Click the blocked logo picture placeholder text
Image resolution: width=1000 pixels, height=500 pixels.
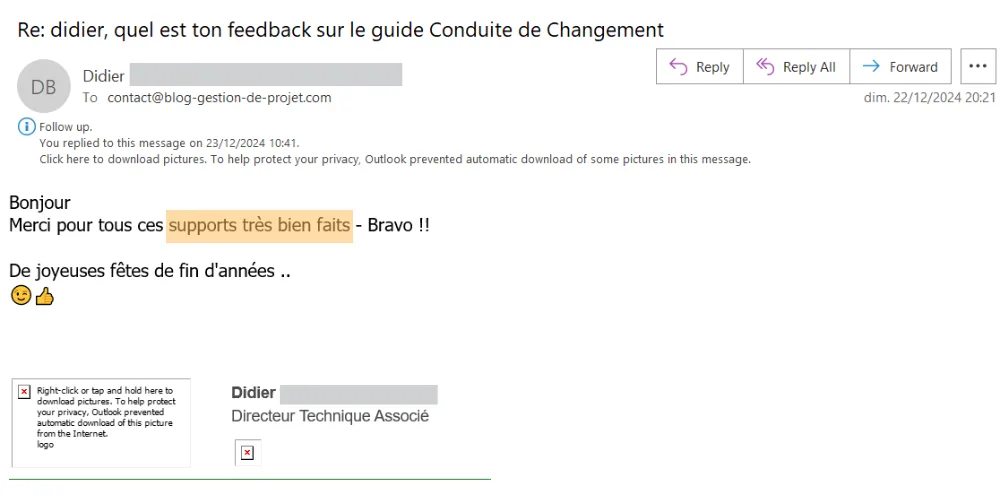click(x=105, y=416)
